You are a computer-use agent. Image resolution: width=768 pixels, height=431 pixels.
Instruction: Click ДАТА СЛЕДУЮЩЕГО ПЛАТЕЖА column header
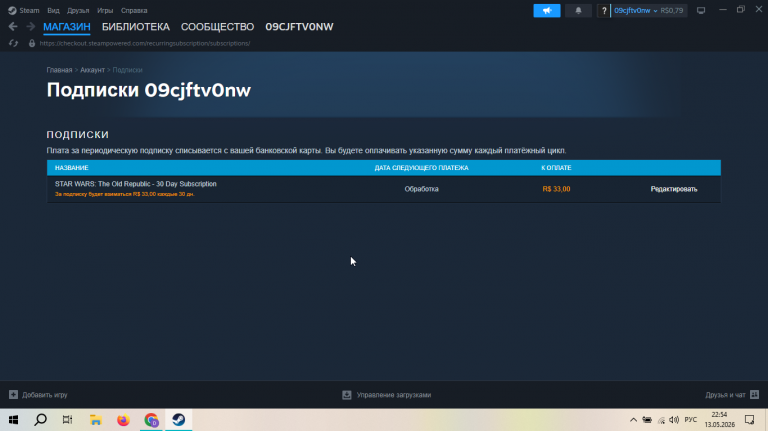coord(421,168)
